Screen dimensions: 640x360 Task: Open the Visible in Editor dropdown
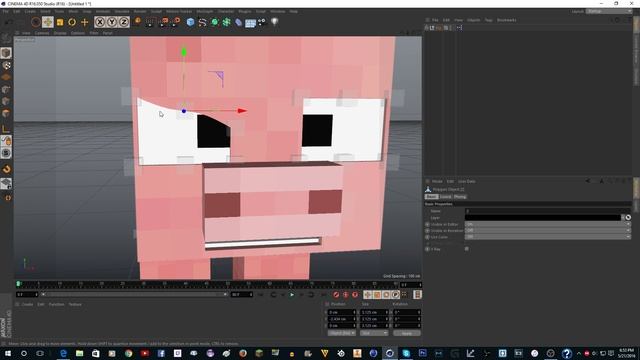[x=547, y=224]
